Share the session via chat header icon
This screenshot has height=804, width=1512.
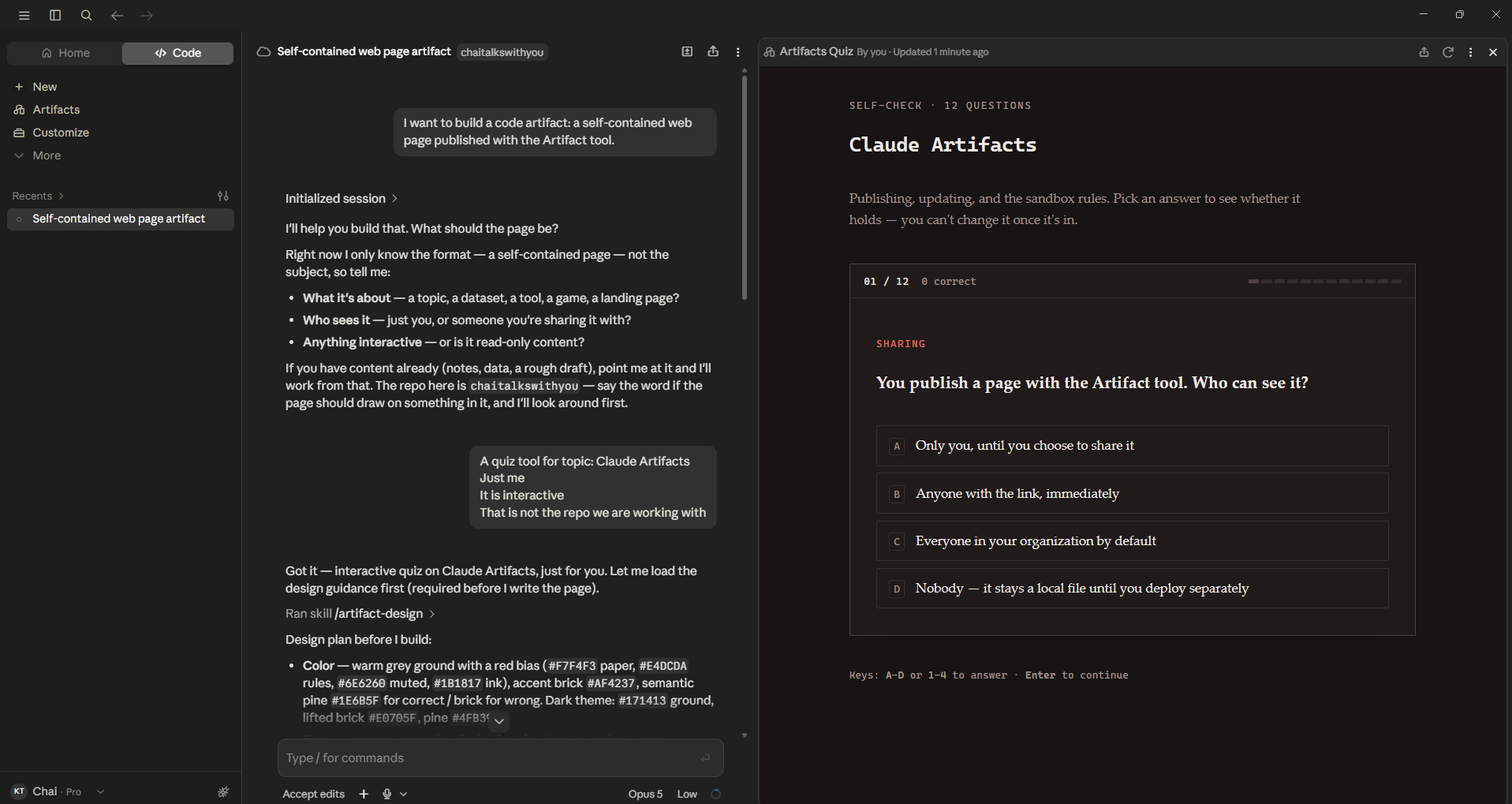coord(713,51)
